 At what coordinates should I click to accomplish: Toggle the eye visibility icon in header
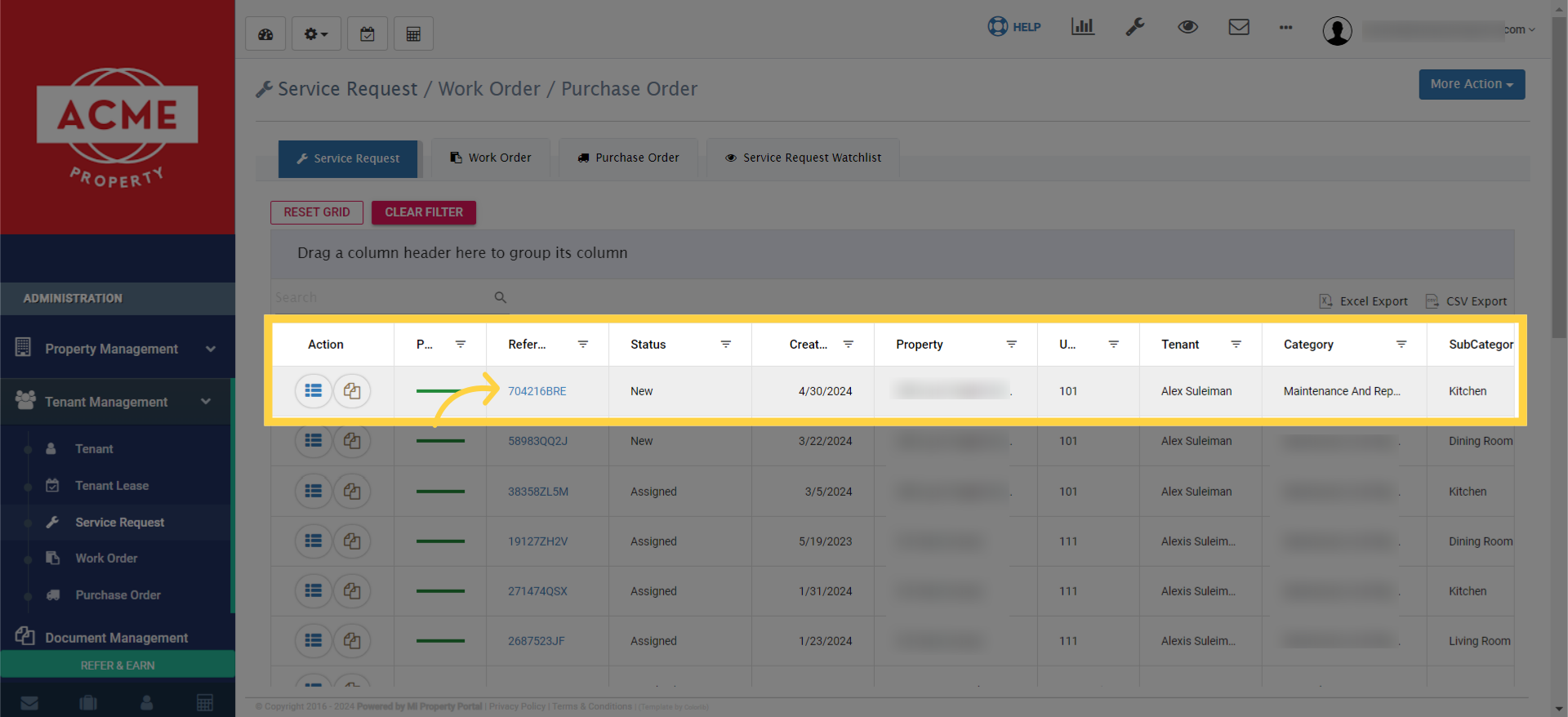click(x=1187, y=27)
